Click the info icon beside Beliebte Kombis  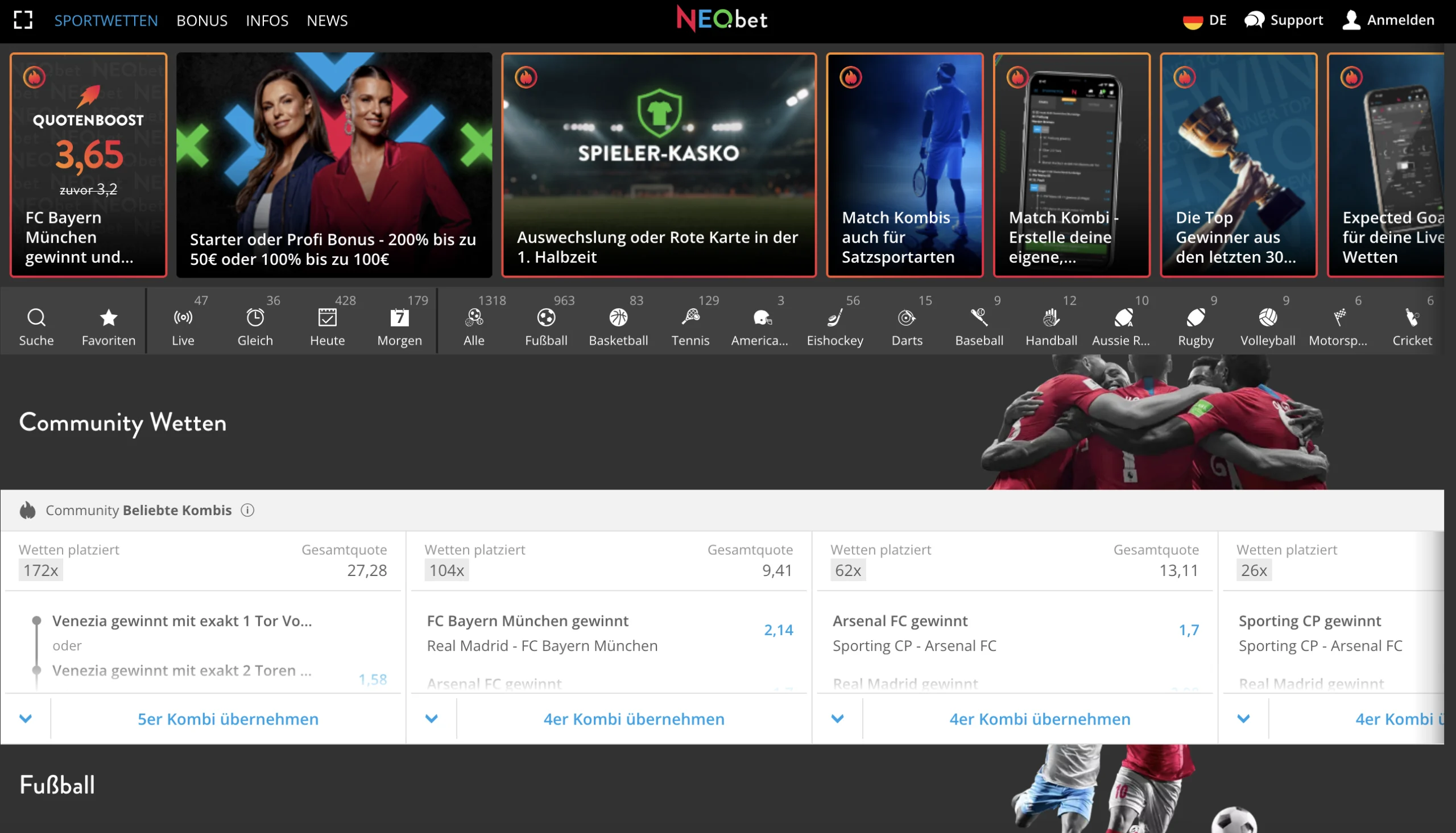247,510
